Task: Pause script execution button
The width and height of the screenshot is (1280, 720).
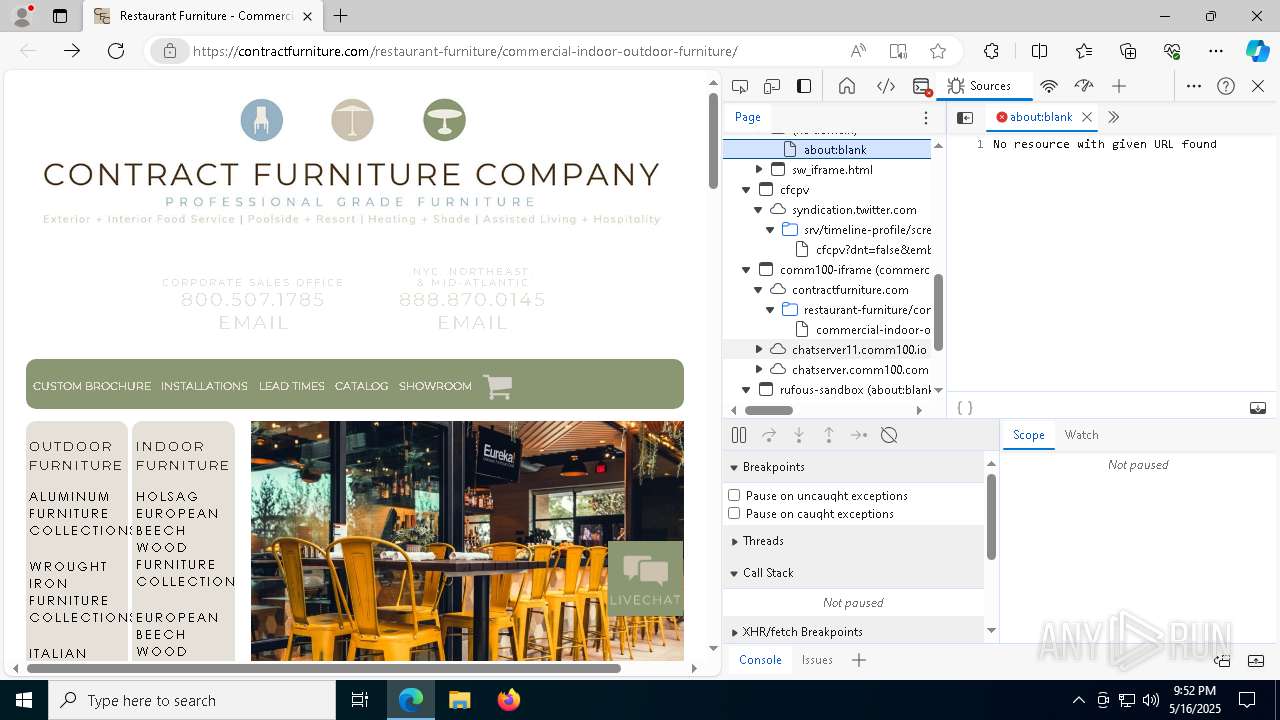Action: [739, 435]
